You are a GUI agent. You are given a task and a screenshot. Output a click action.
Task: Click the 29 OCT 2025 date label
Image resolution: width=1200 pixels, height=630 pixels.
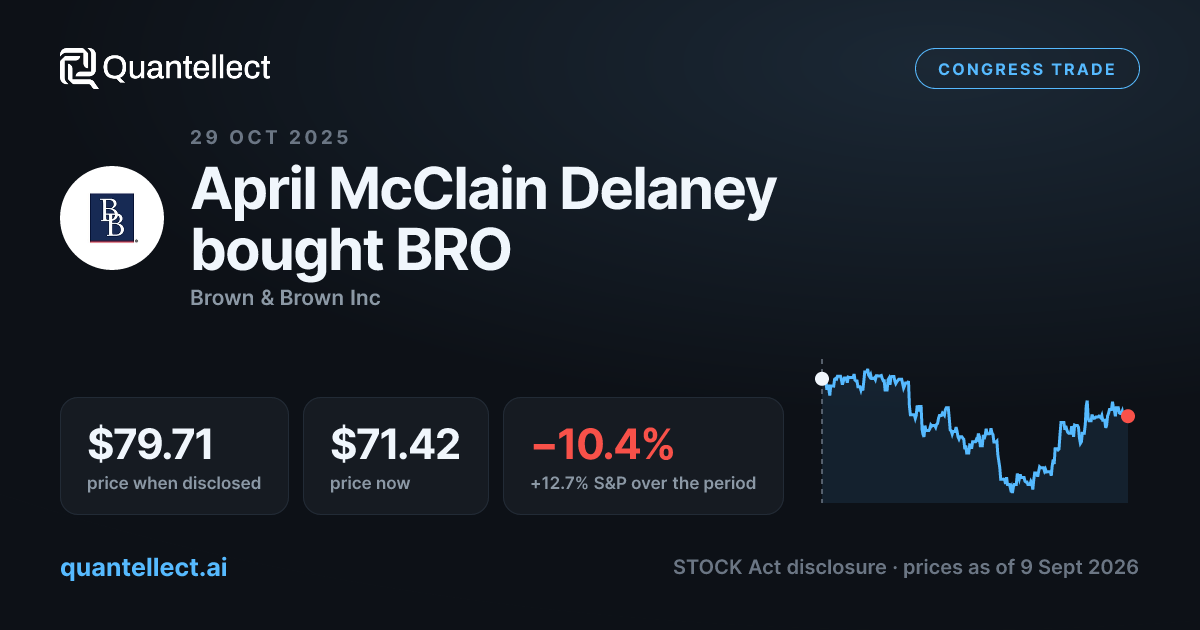coord(270,137)
